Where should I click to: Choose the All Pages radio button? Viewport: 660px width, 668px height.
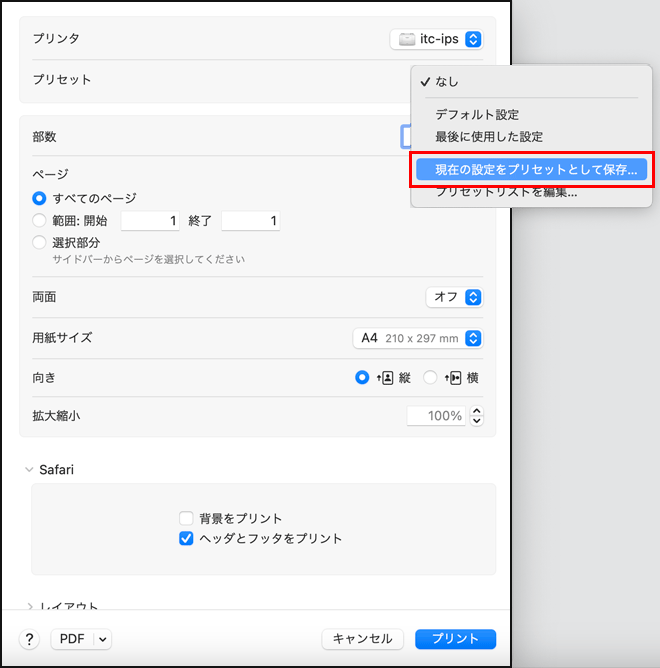(x=40, y=198)
